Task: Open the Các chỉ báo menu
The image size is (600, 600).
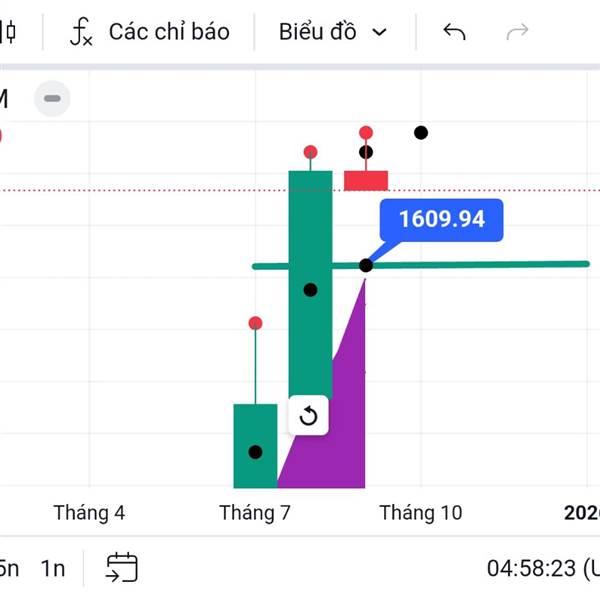Action: click(168, 32)
